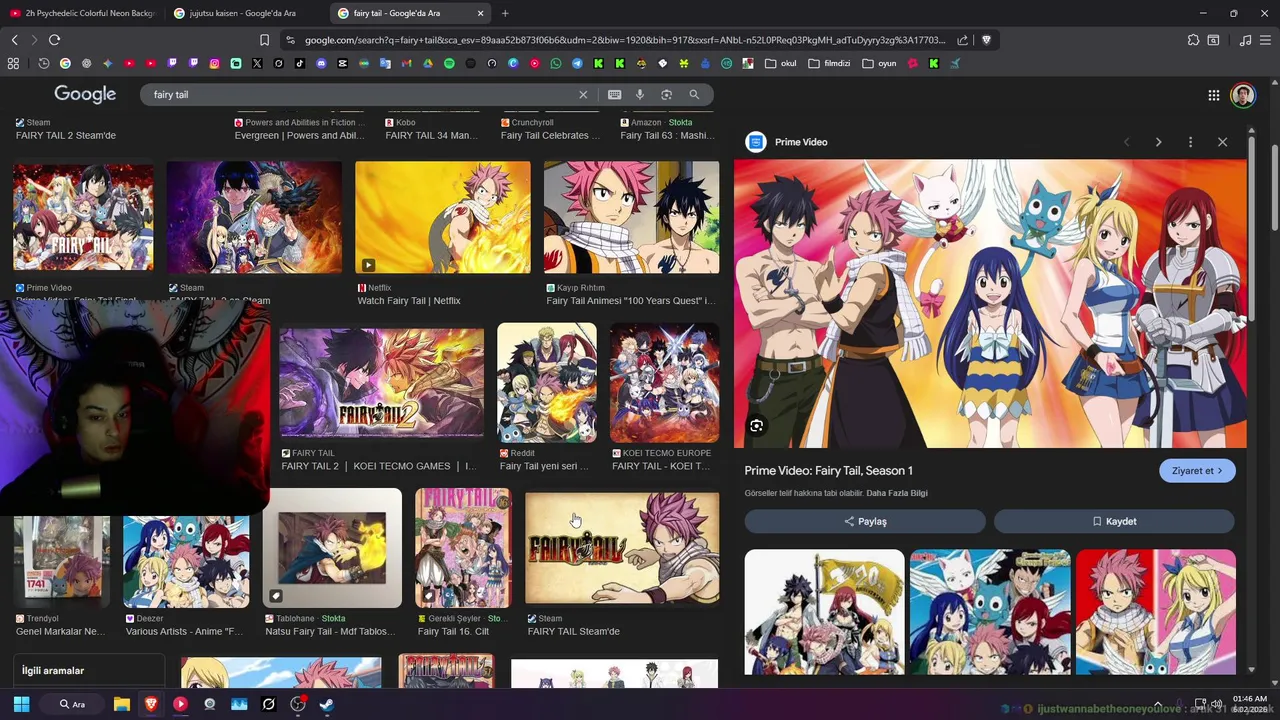Start voice search microphone
The height and width of the screenshot is (720, 1280).
[x=640, y=94]
